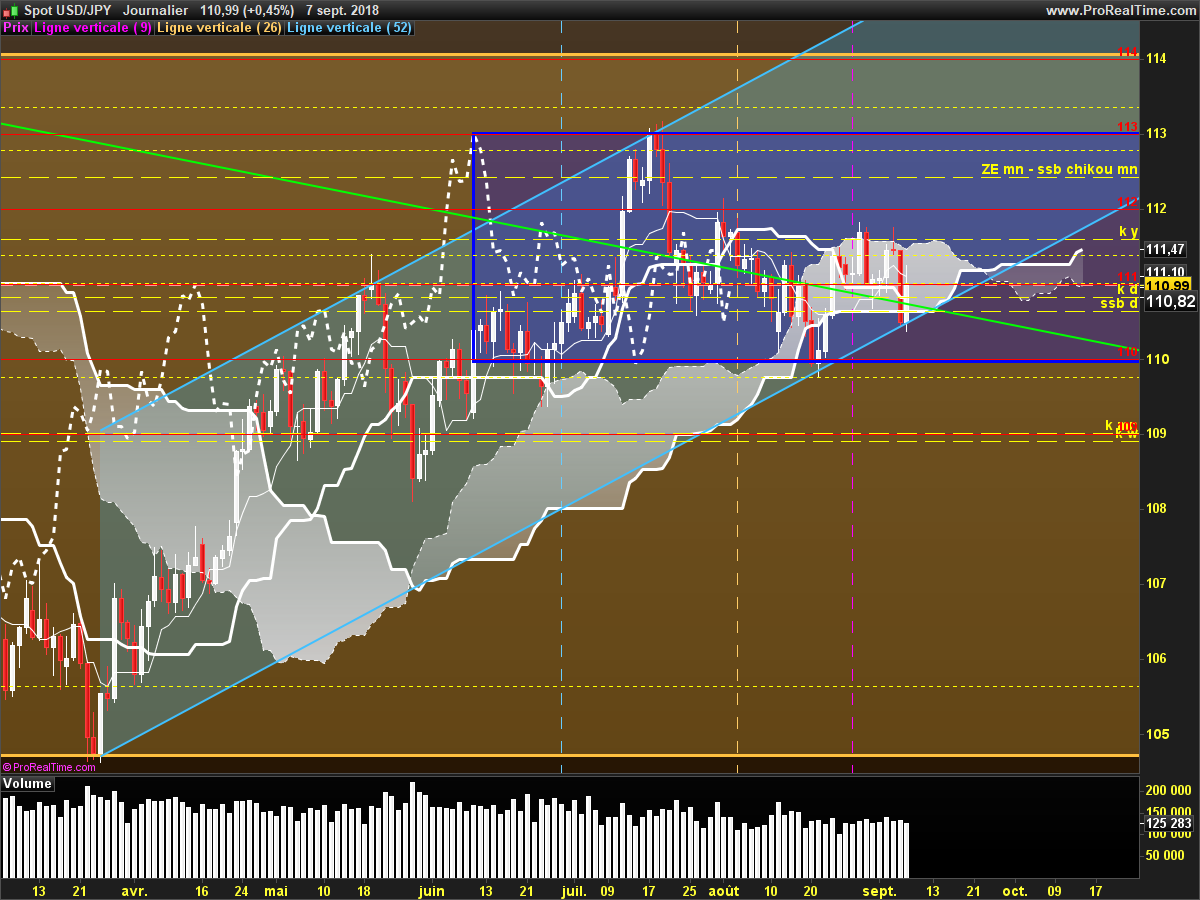Select the Ligne verticale (26) tab
This screenshot has width=1200, height=900.
(220, 28)
